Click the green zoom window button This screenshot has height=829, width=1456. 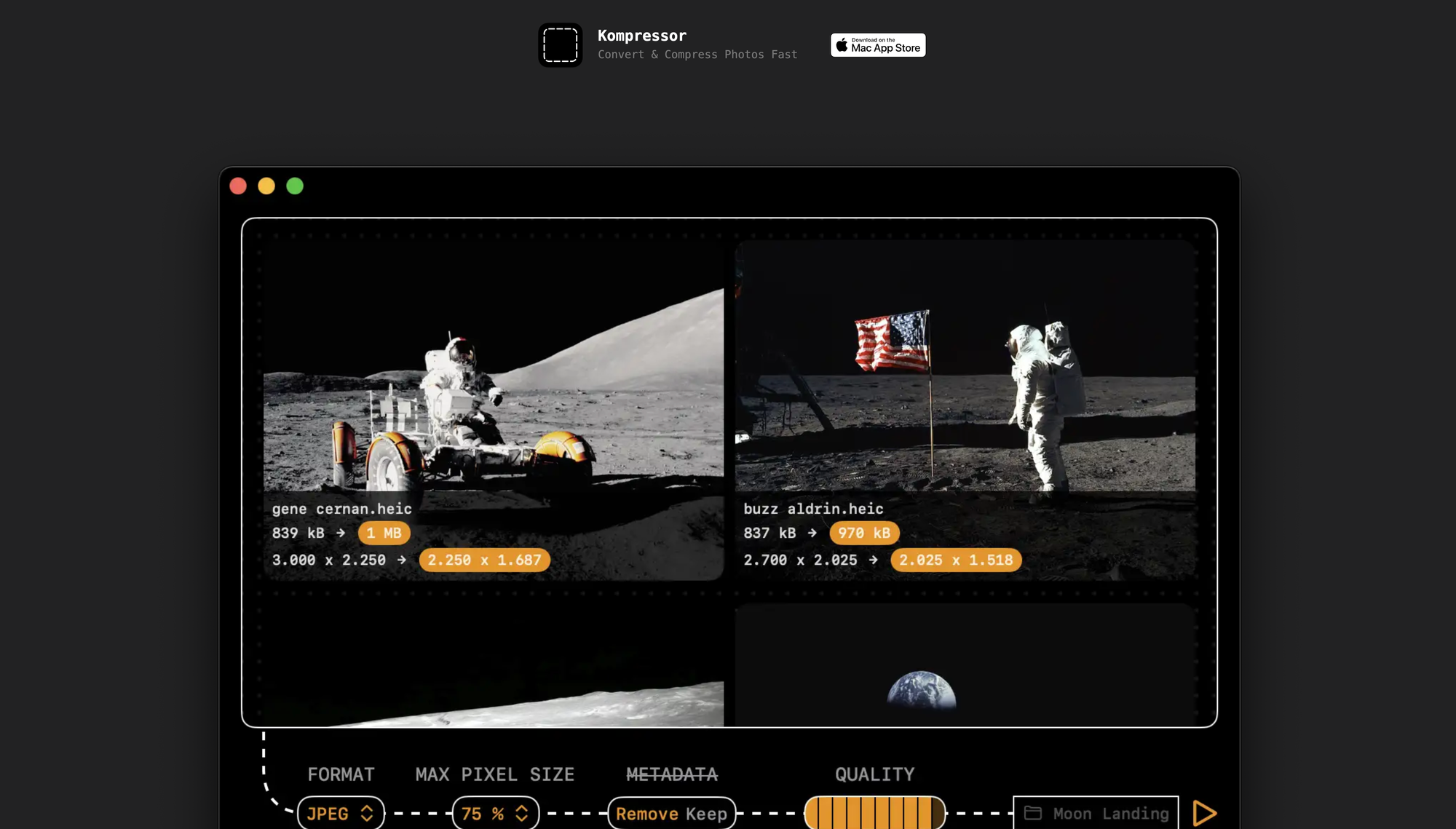pos(295,186)
